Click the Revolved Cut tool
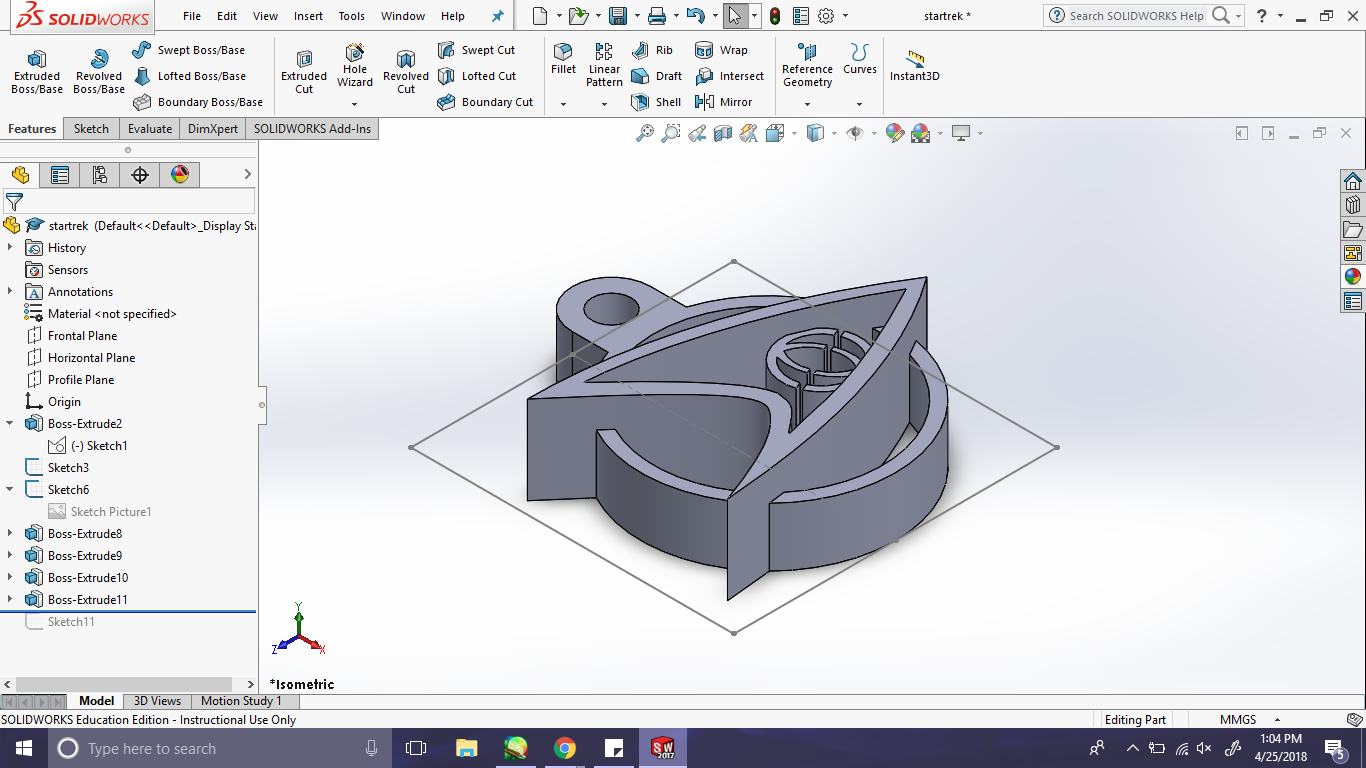 [x=405, y=72]
